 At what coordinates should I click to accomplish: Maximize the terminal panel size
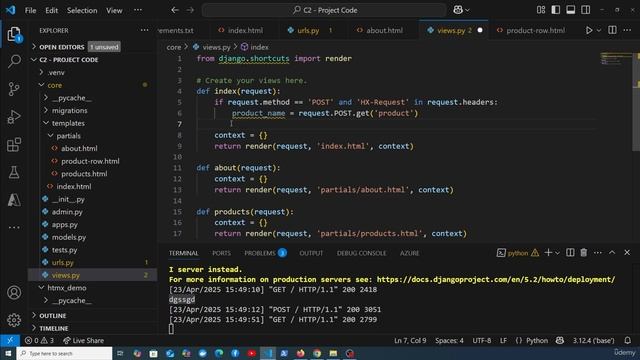[x=612, y=253]
